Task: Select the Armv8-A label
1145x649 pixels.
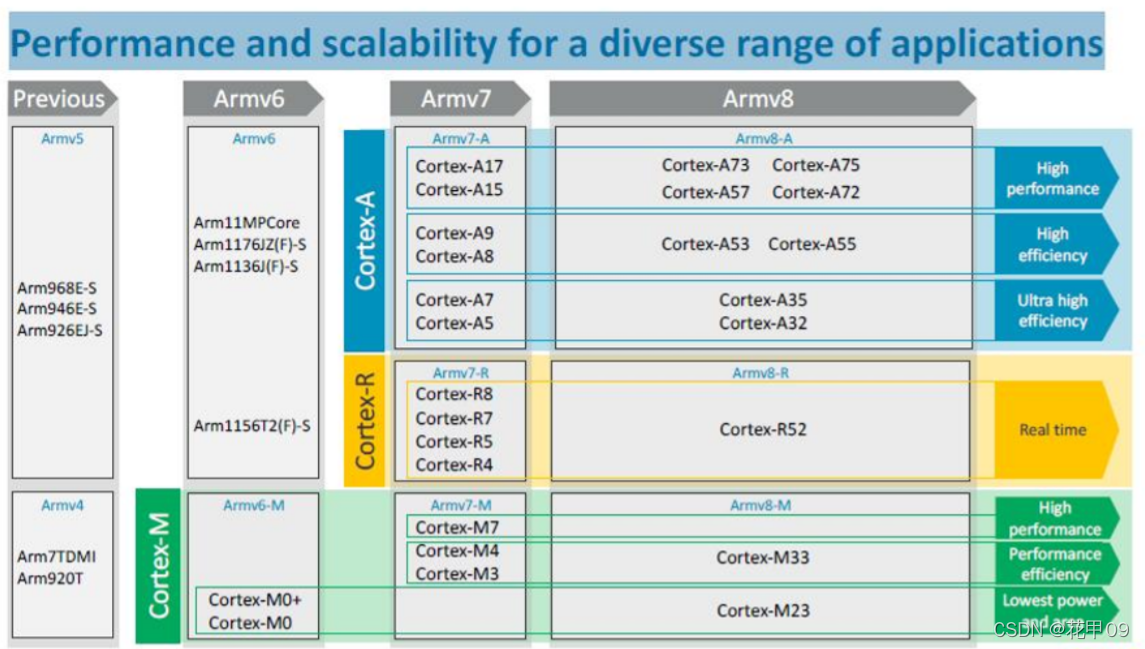Action: point(764,139)
